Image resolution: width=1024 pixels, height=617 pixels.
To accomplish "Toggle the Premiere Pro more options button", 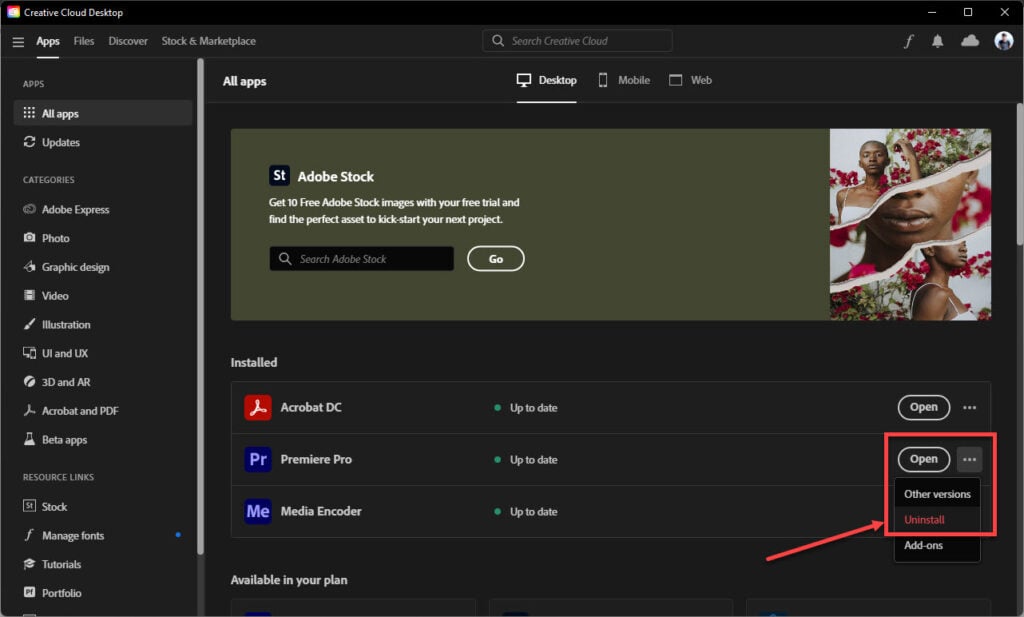I will pos(969,460).
